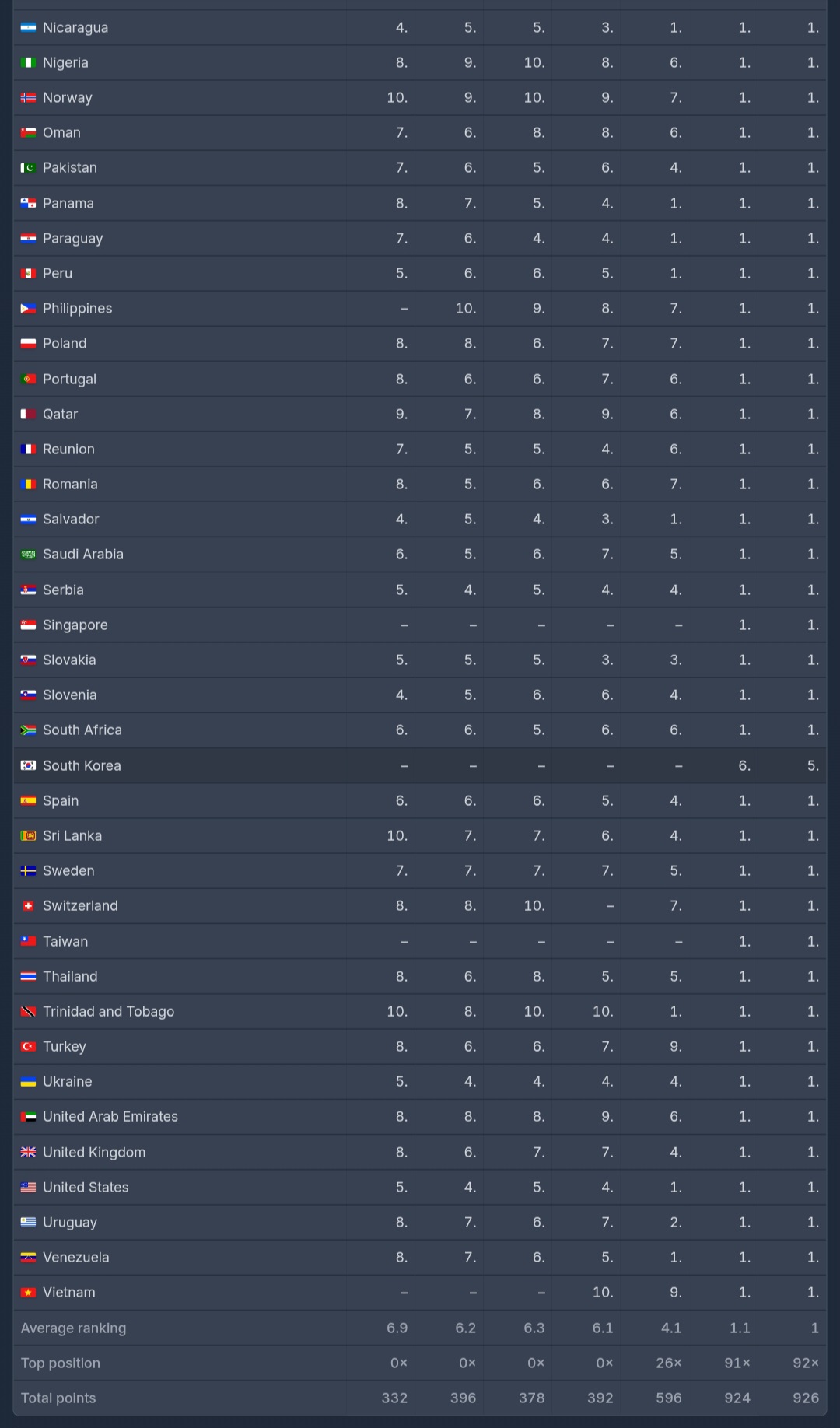Click the Vietnam flag icon
The image size is (840, 1428).
click(x=28, y=1293)
